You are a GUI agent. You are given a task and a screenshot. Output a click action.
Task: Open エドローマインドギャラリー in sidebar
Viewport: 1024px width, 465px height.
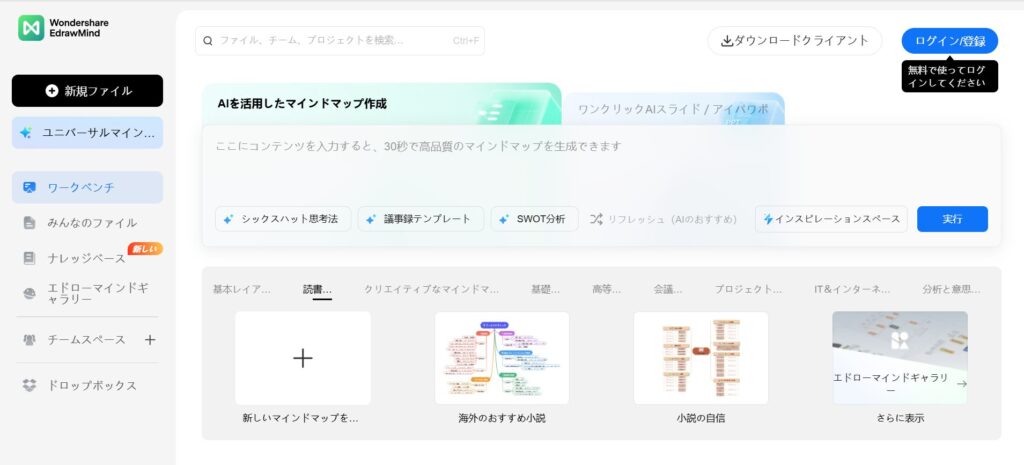[x=88, y=294]
